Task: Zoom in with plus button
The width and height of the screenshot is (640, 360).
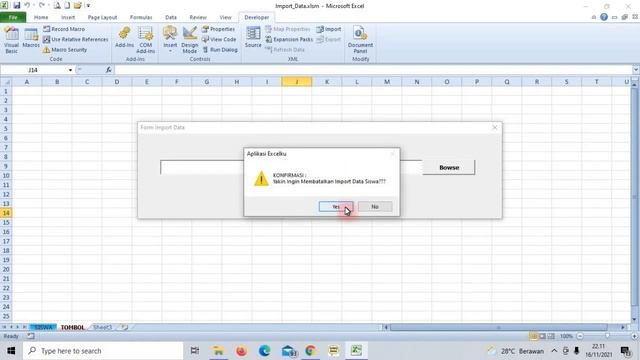Action: pyautogui.click(x=635, y=336)
